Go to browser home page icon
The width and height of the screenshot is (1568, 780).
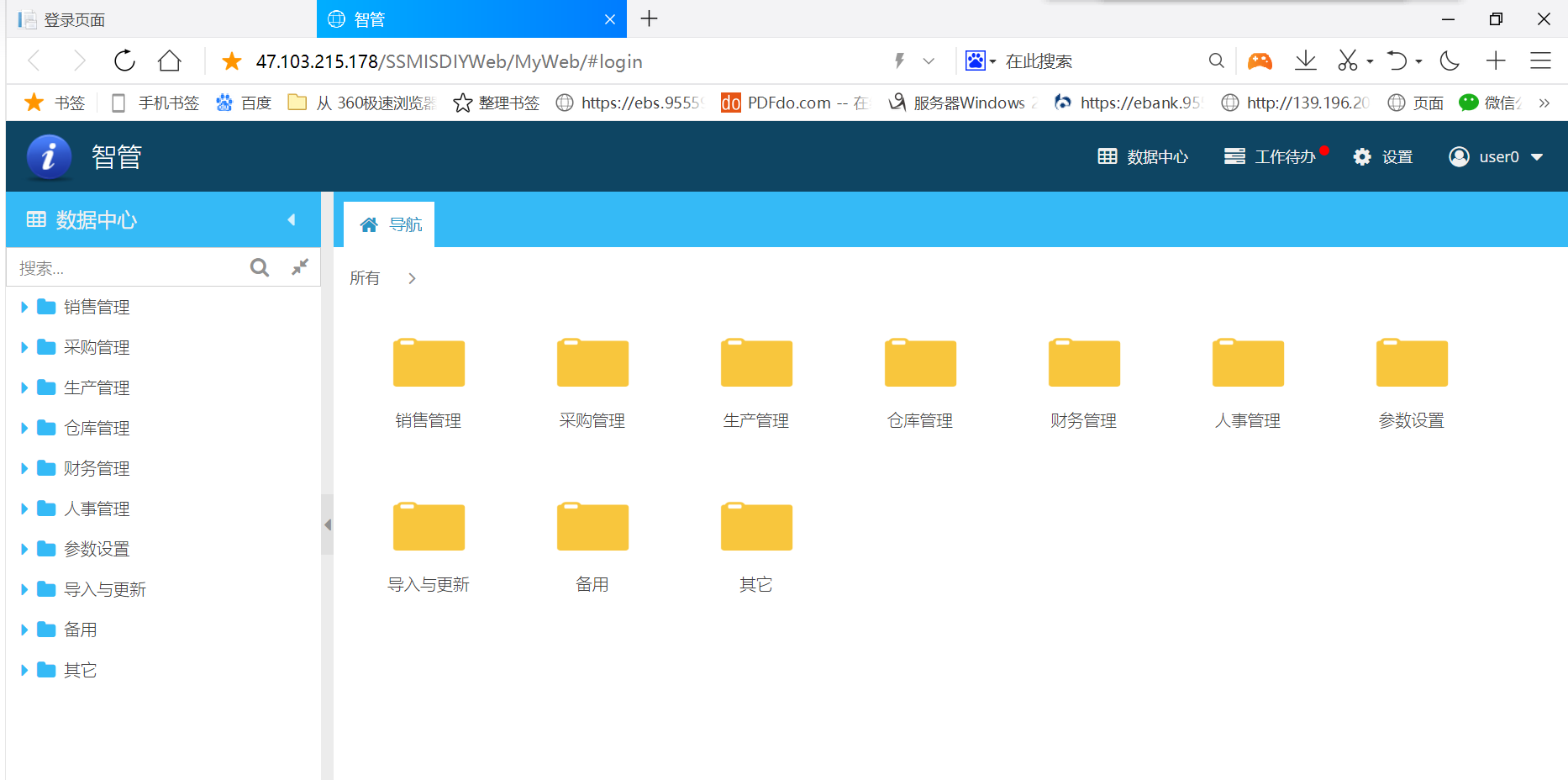[170, 61]
